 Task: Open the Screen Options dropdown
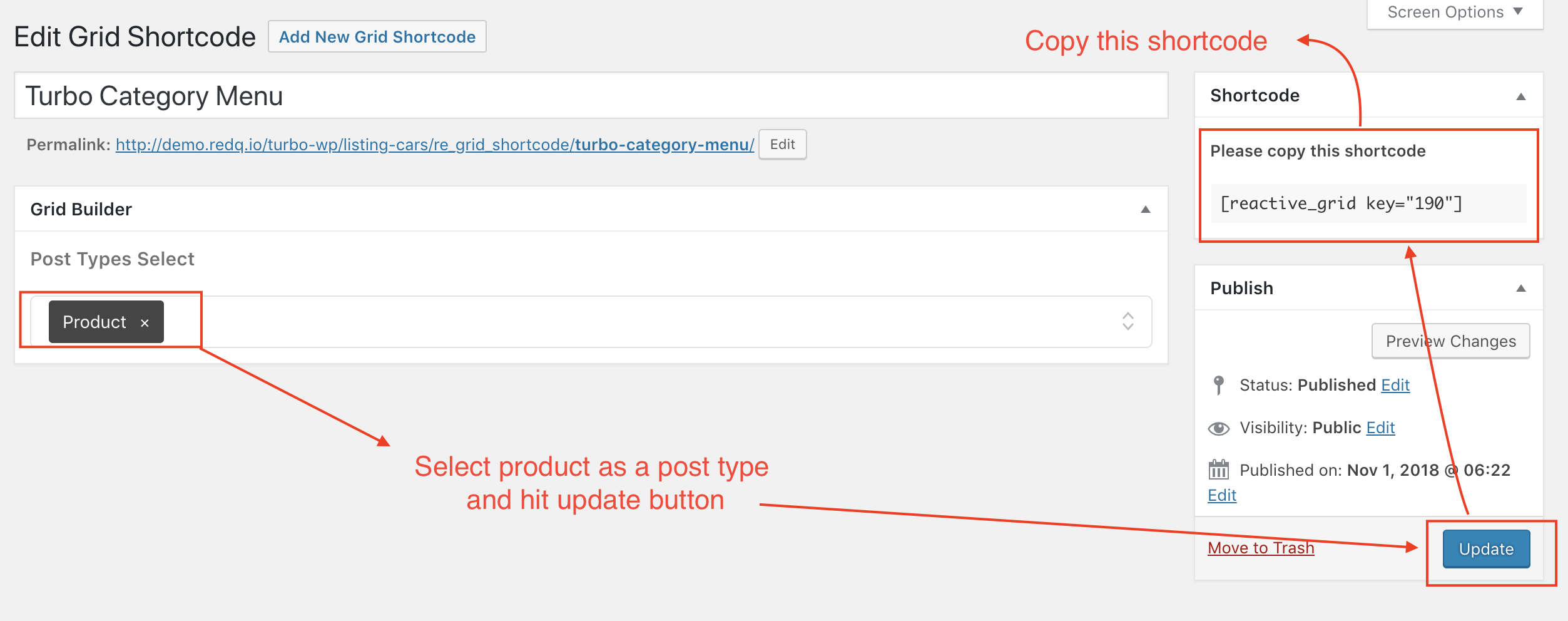[x=1455, y=13]
